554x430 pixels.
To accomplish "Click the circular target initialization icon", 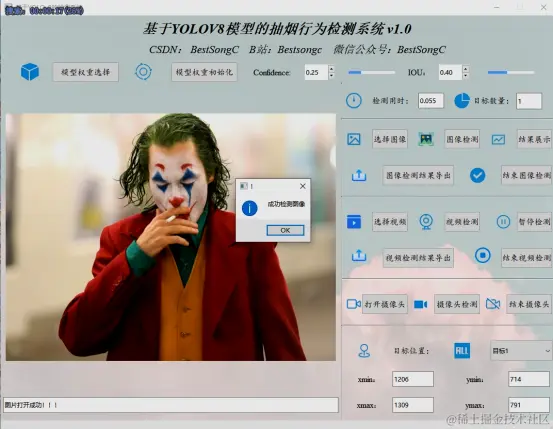I will (143, 72).
